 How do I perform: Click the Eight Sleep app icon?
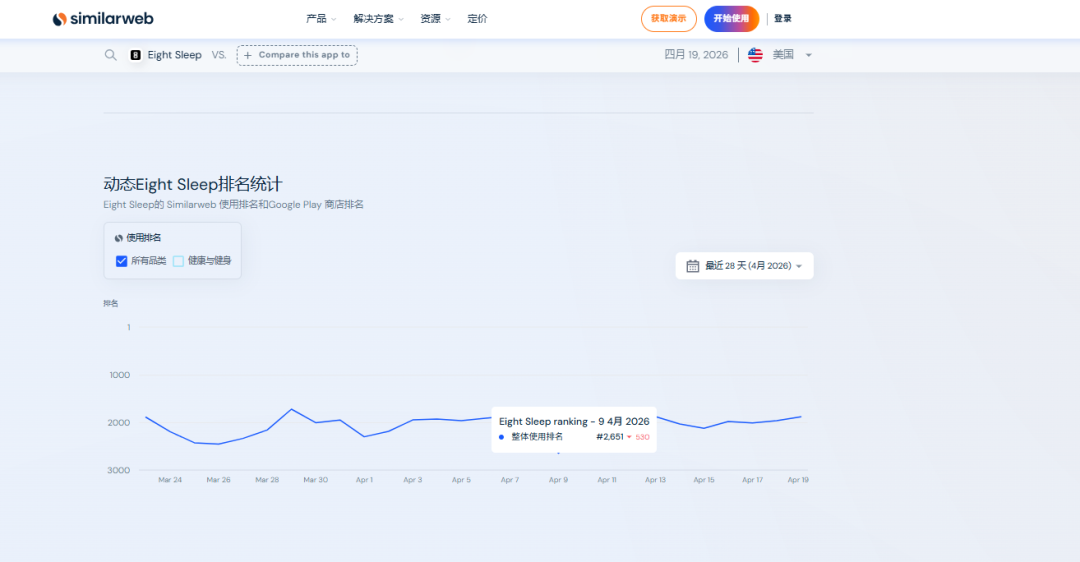point(136,55)
